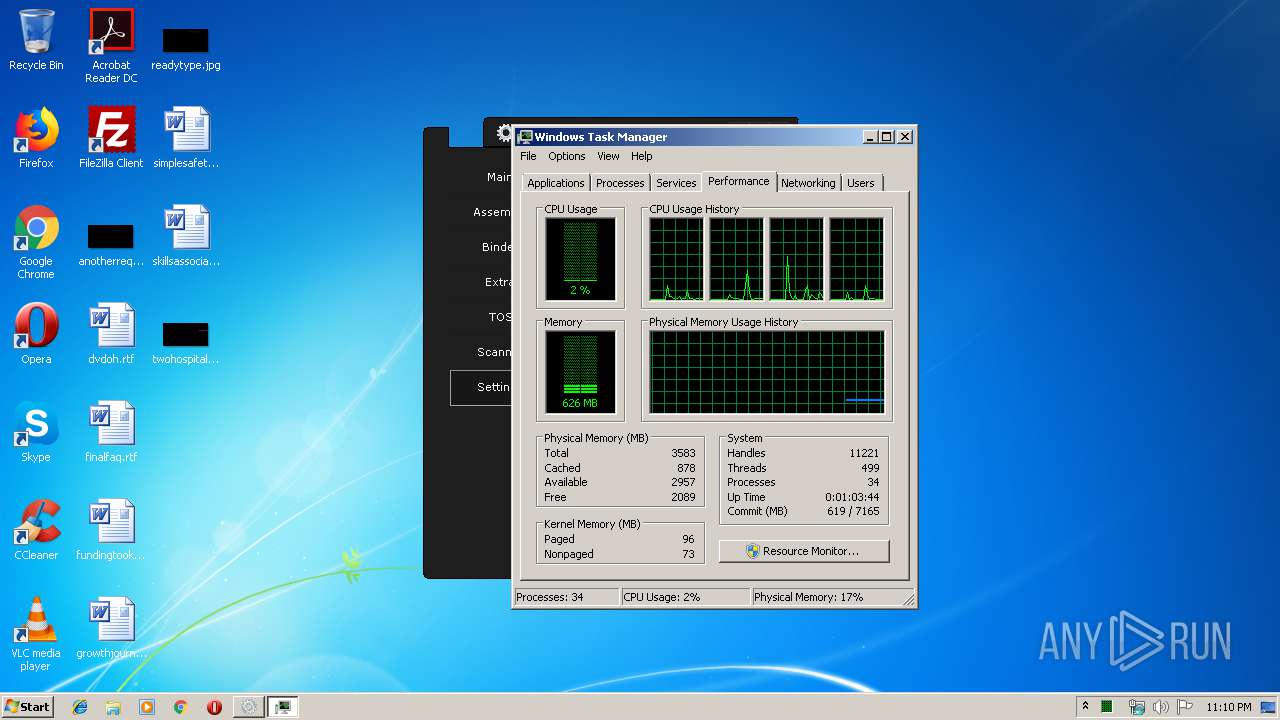Click the 11:10 PM taskbar clock

tap(1229, 707)
